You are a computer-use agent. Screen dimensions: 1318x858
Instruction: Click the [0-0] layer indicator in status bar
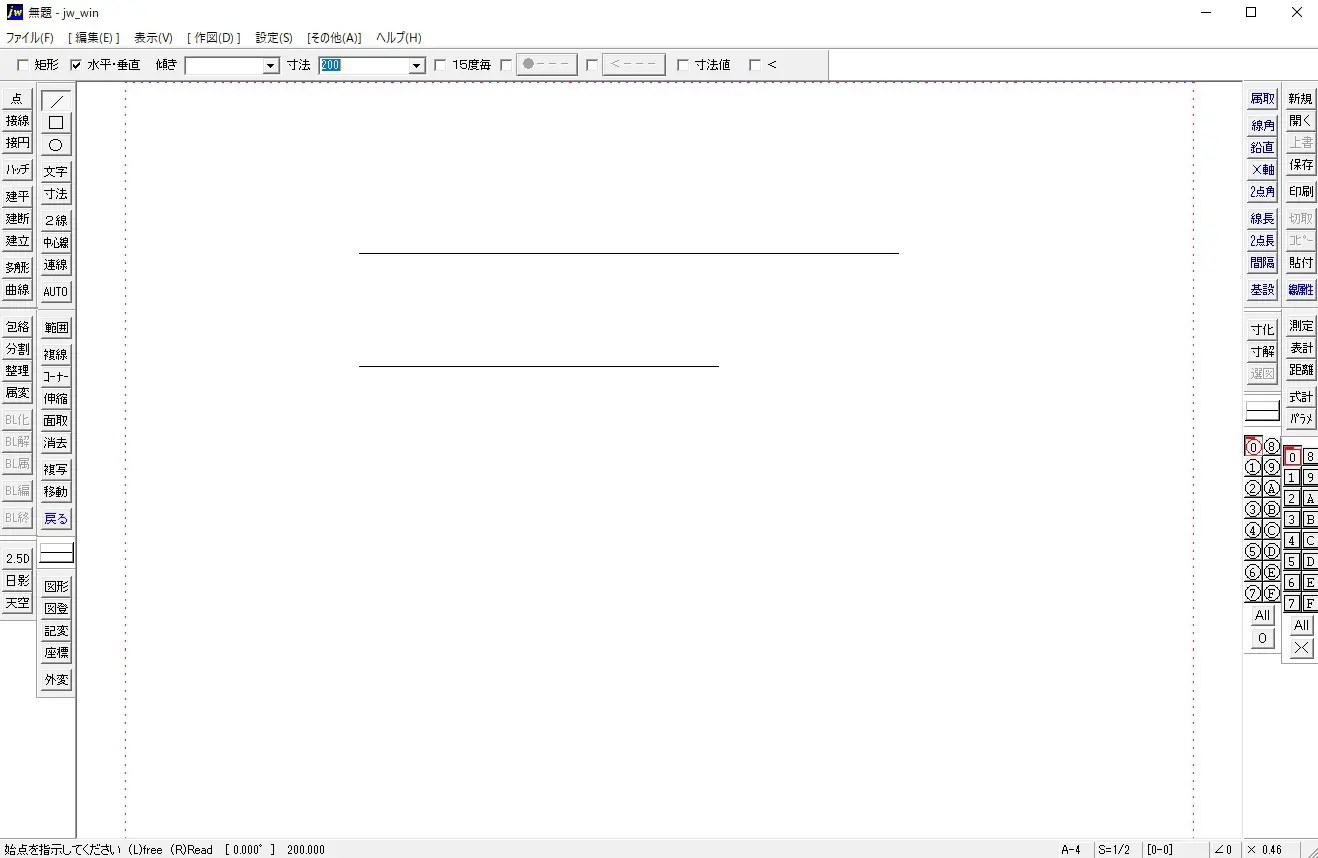pos(1160,850)
